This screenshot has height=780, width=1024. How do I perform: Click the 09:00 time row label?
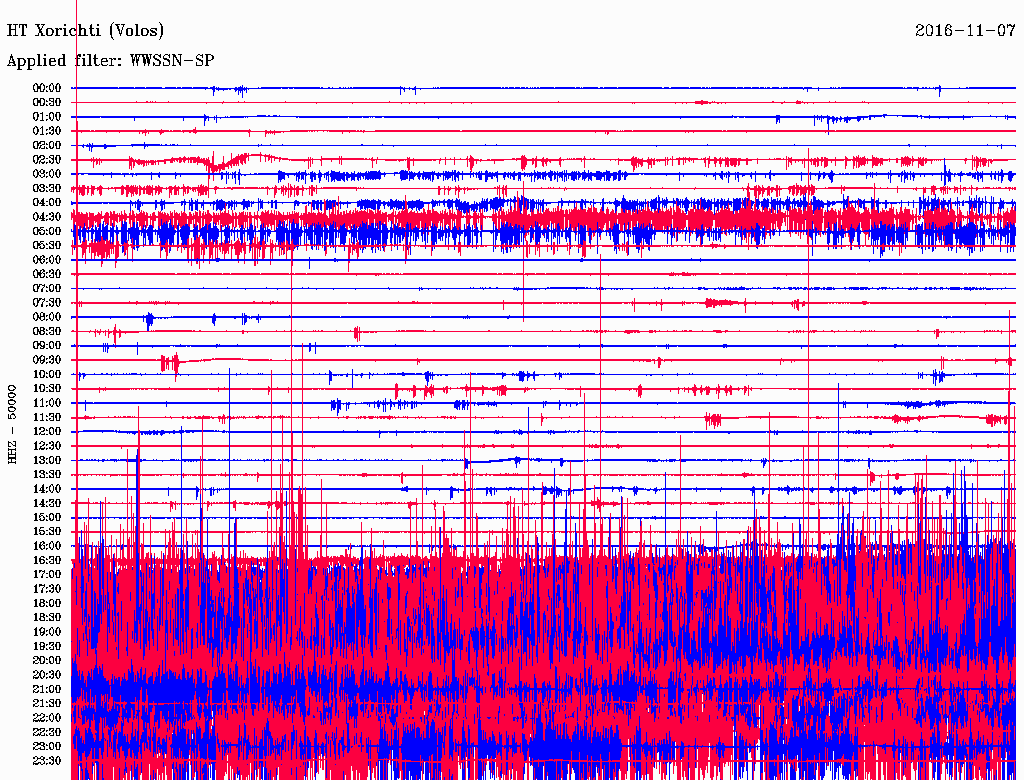tap(47, 346)
